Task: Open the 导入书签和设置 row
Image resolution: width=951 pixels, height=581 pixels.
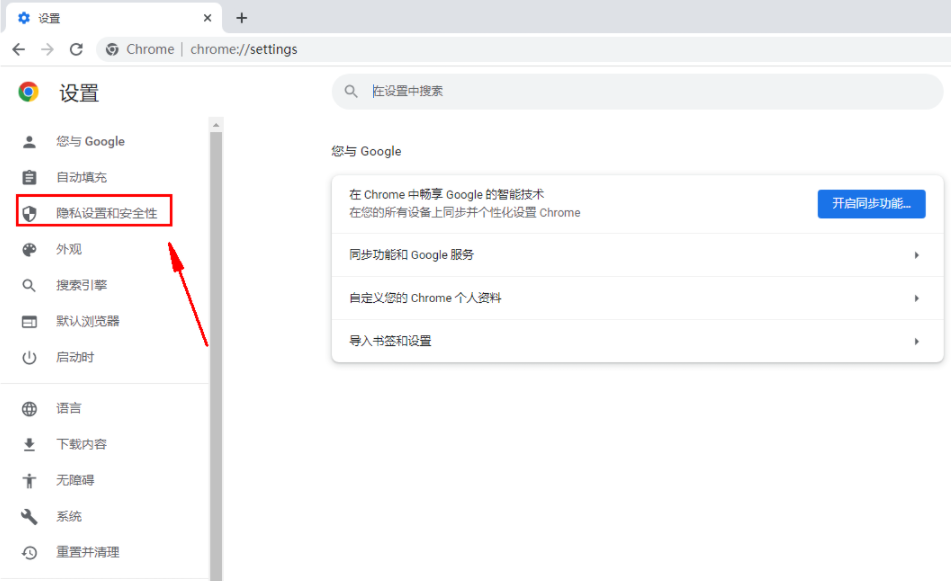Action: tap(637, 341)
